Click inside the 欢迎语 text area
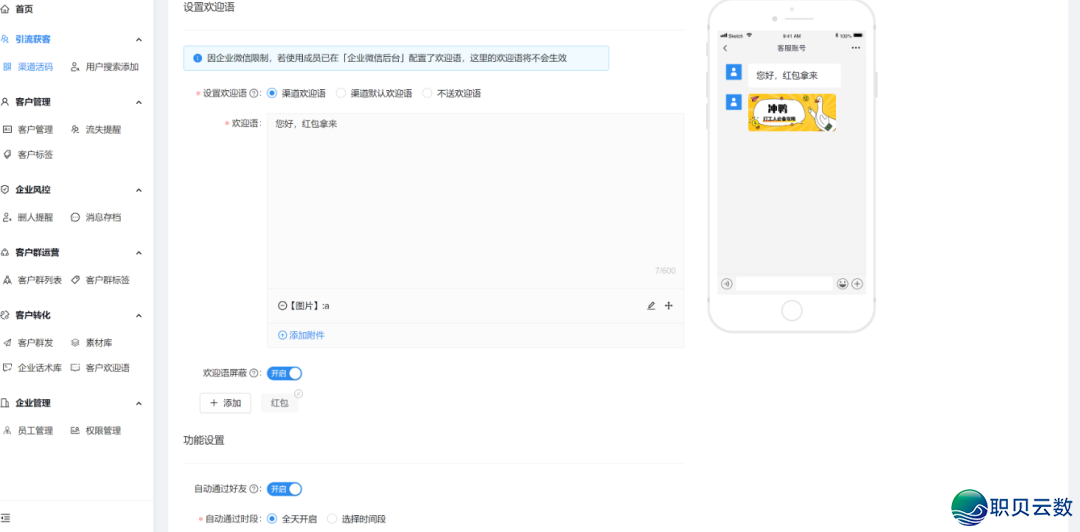 (475, 201)
